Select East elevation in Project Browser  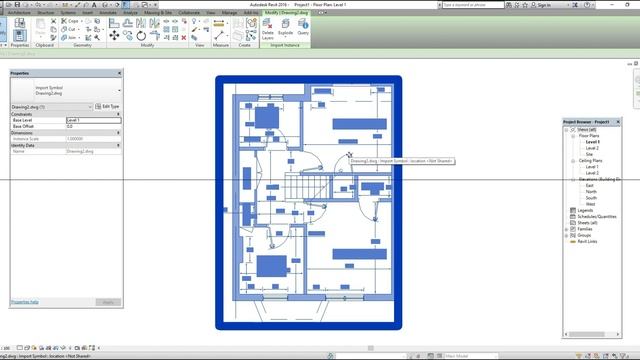click(589, 185)
